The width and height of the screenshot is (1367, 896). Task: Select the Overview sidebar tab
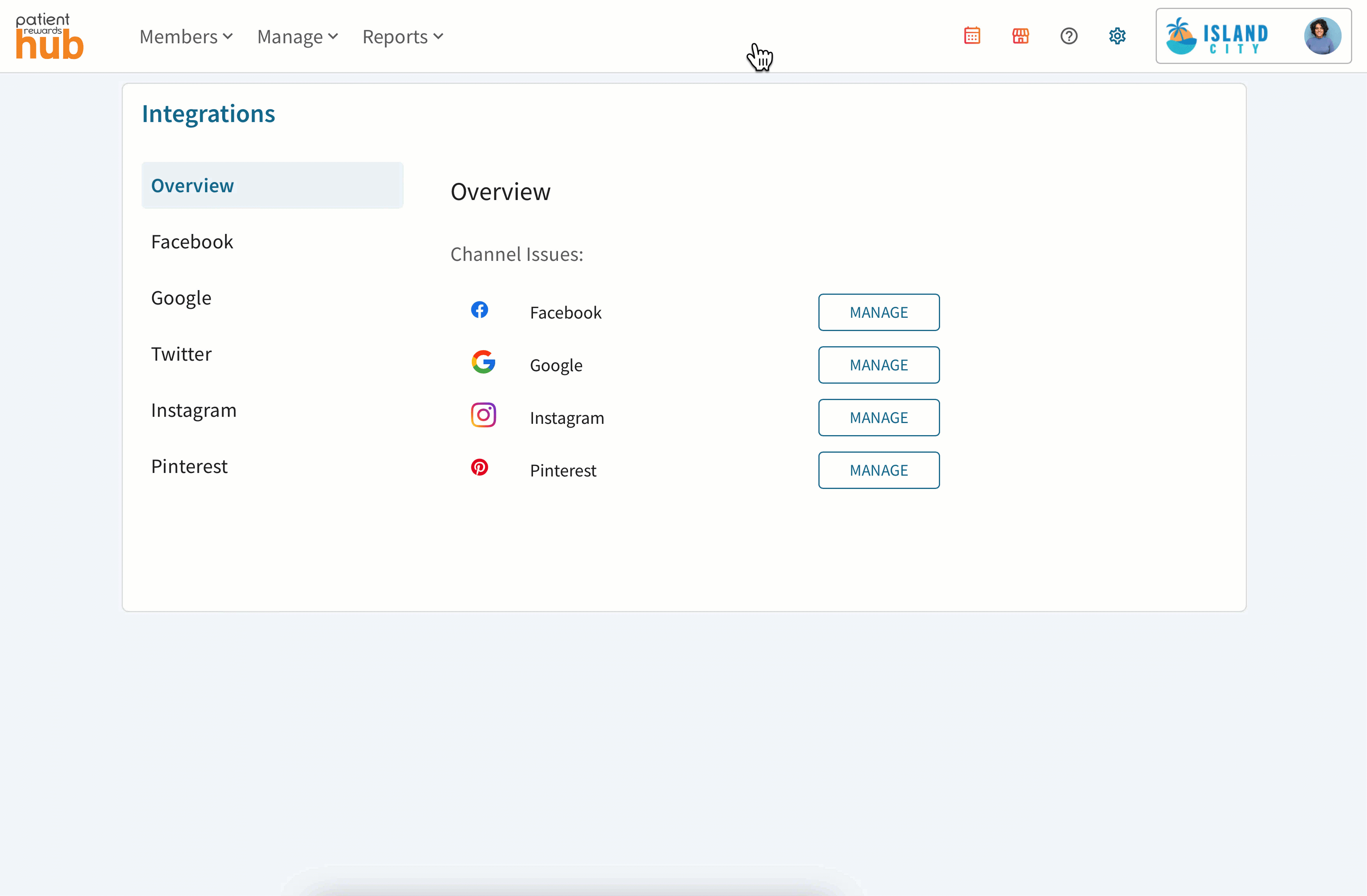click(272, 186)
